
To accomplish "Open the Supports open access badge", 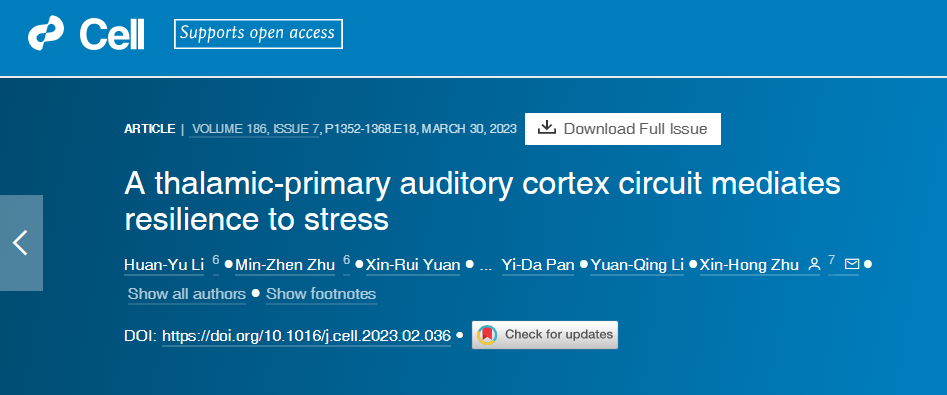I will [258, 34].
